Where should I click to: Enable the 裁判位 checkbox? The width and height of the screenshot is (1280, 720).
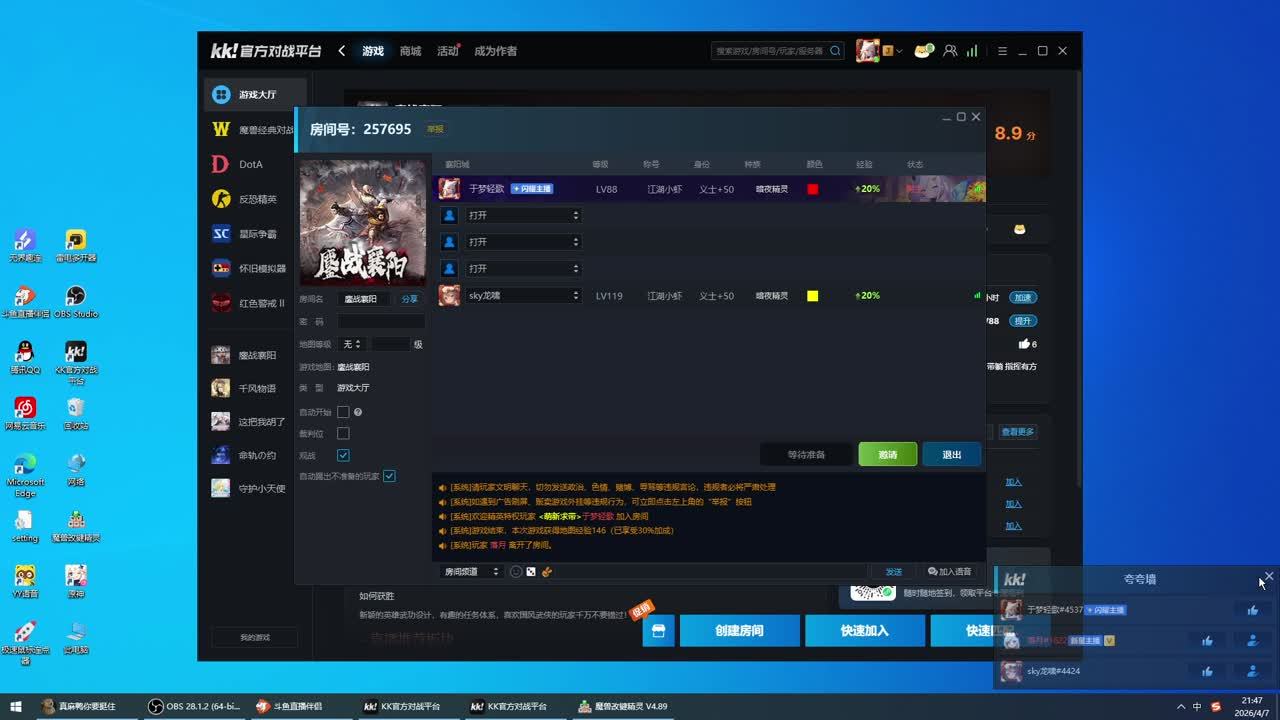pos(343,434)
